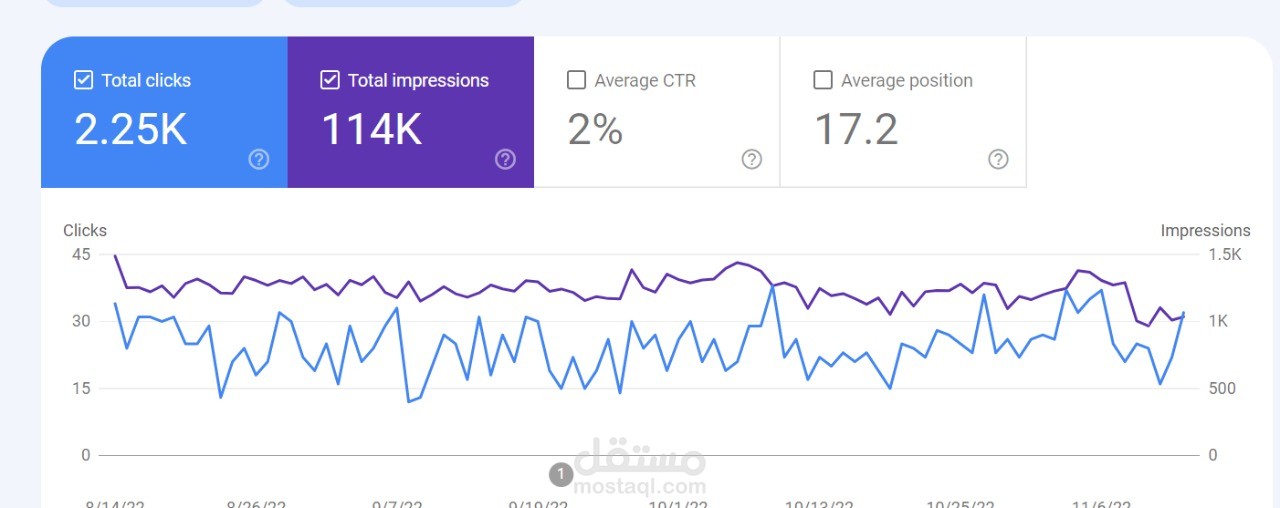
Task: Click the Clicks axis title
Action: coord(85,230)
